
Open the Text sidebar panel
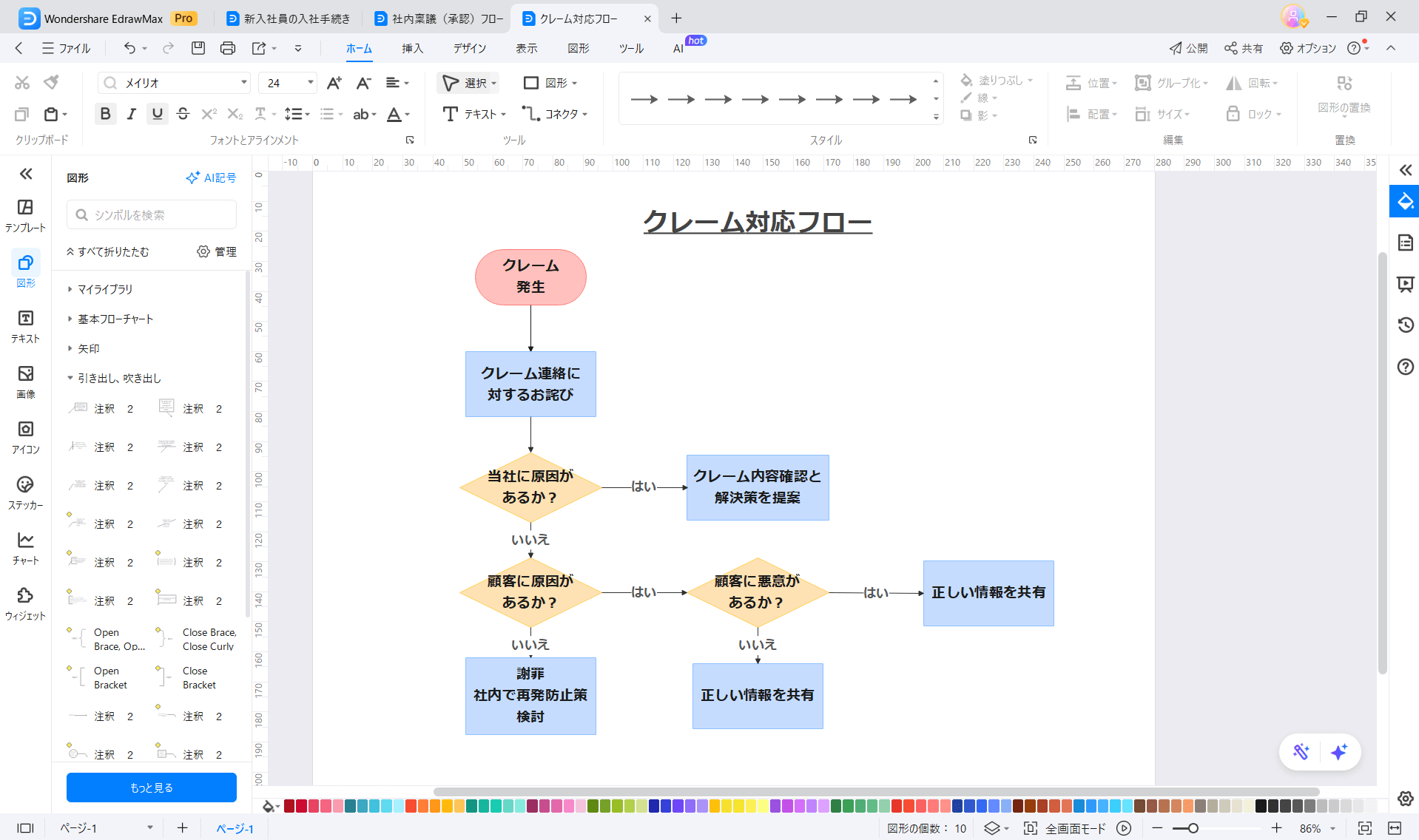(25, 326)
